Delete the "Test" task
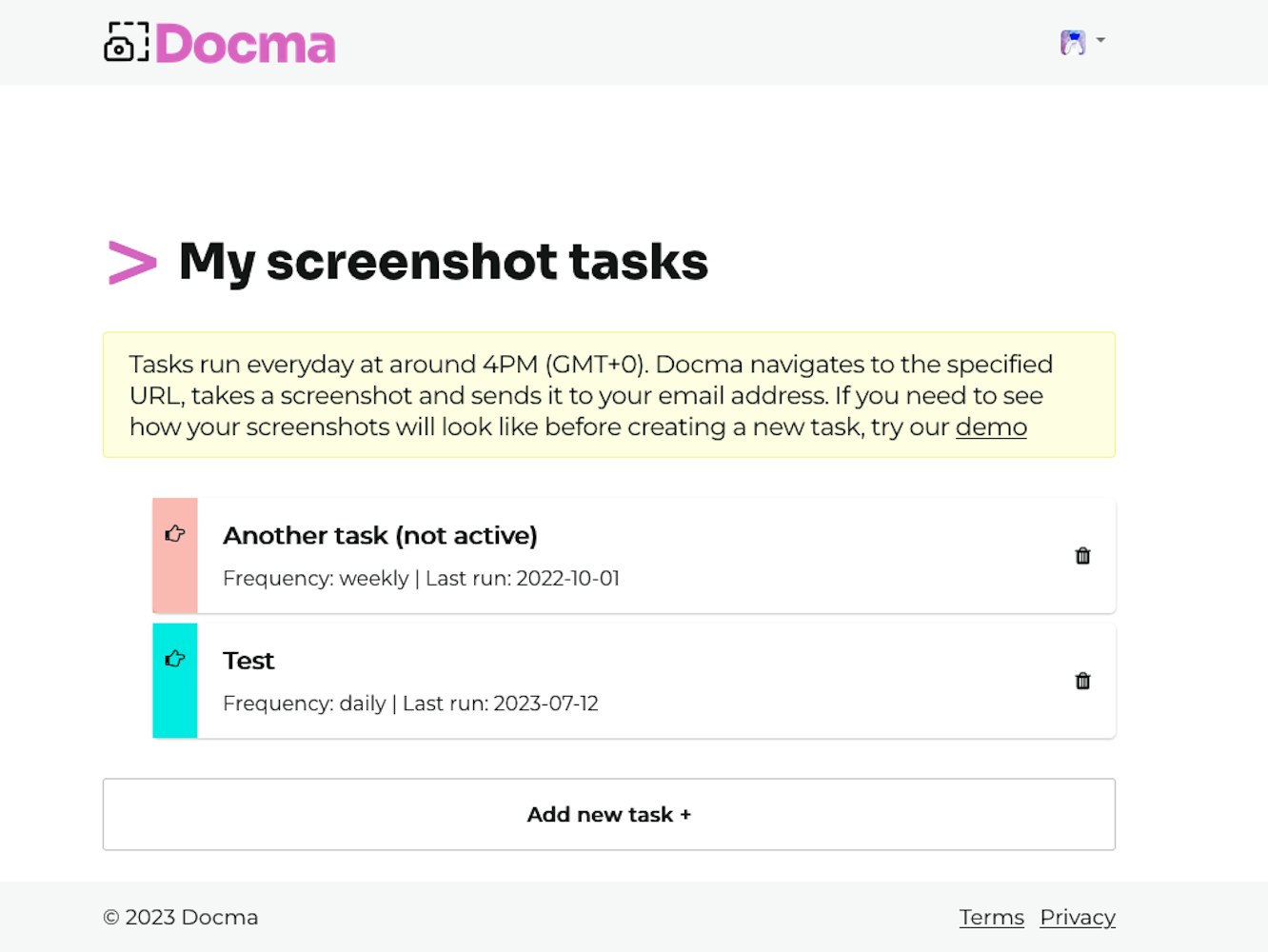This screenshot has height=952, width=1268. coord(1082,681)
